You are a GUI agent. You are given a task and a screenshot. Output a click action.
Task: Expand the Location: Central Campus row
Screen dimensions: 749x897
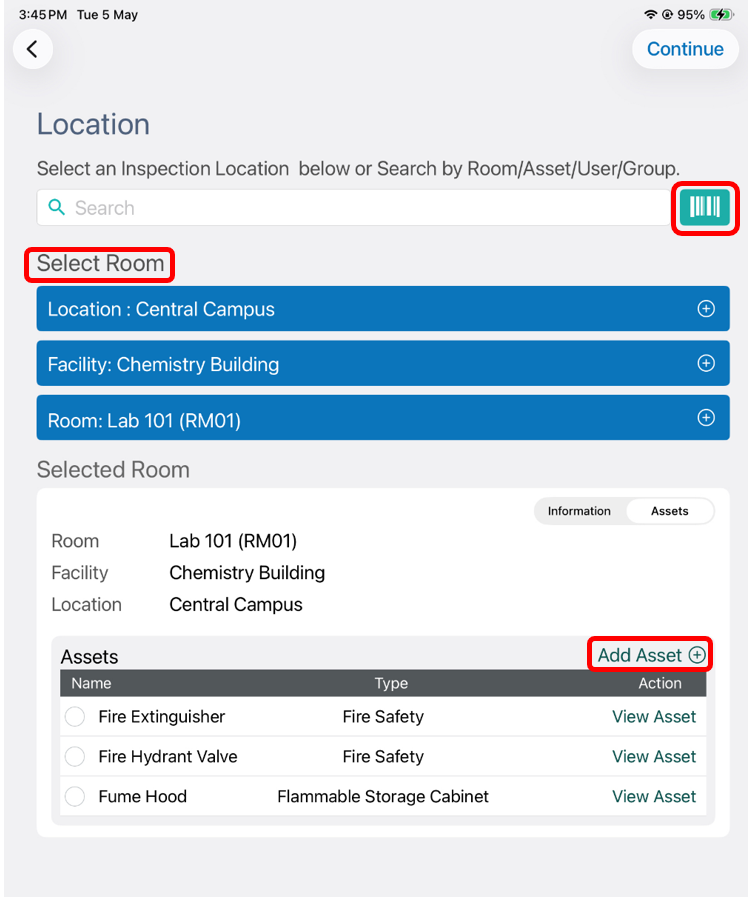[x=383, y=309]
